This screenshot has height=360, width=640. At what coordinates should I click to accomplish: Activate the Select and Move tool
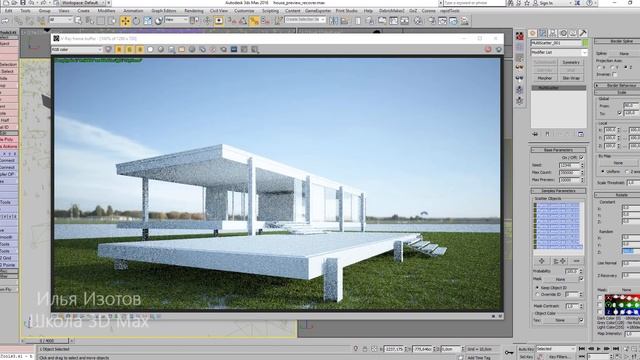125,21
